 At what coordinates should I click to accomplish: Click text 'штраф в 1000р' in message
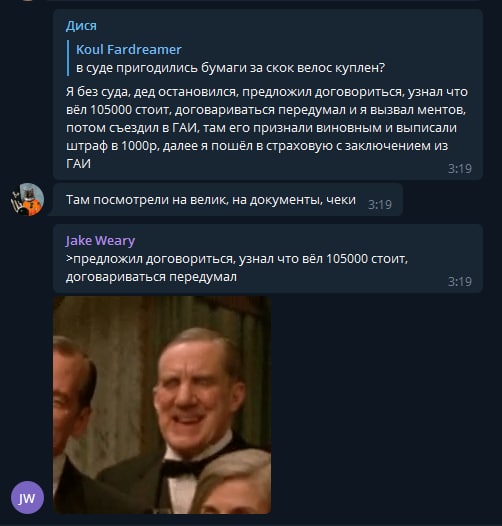pyautogui.click(x=112, y=146)
